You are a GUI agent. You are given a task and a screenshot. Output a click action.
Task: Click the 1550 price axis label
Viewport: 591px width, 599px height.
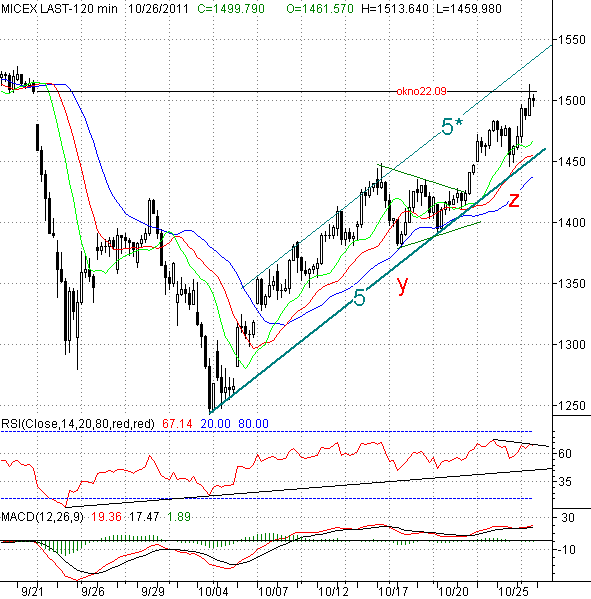click(572, 40)
